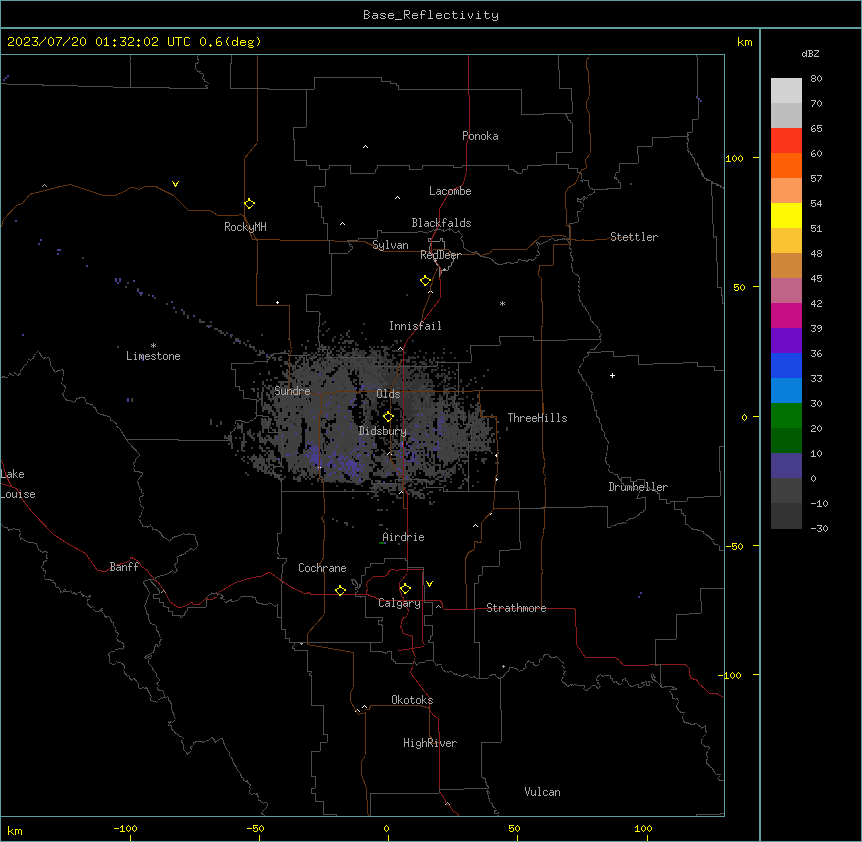The width and height of the screenshot is (862, 842).
Task: Click the Stettler city label
Action: [x=633, y=237]
